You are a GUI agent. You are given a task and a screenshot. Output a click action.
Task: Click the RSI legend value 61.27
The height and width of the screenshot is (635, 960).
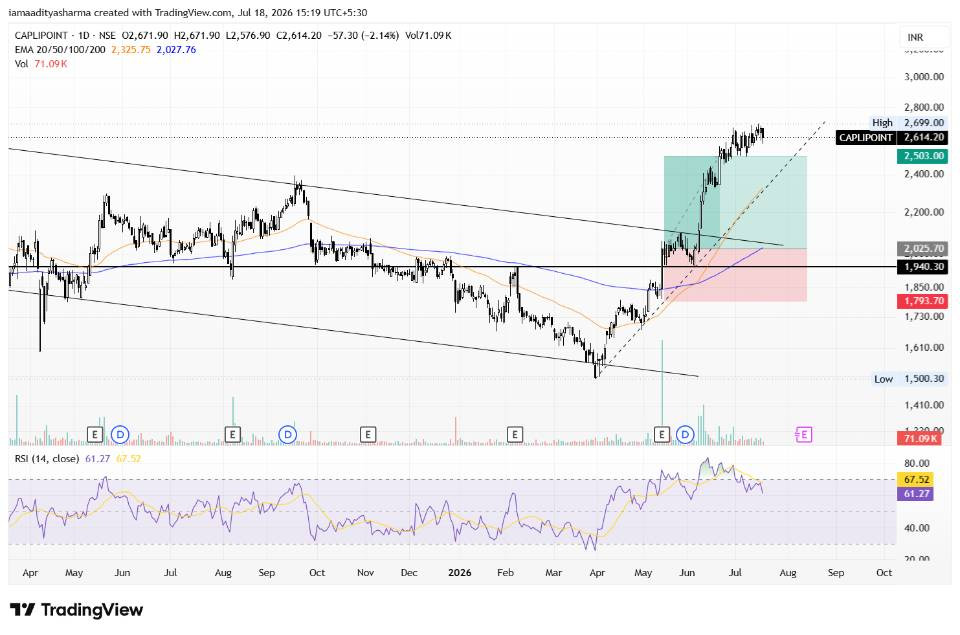97,459
